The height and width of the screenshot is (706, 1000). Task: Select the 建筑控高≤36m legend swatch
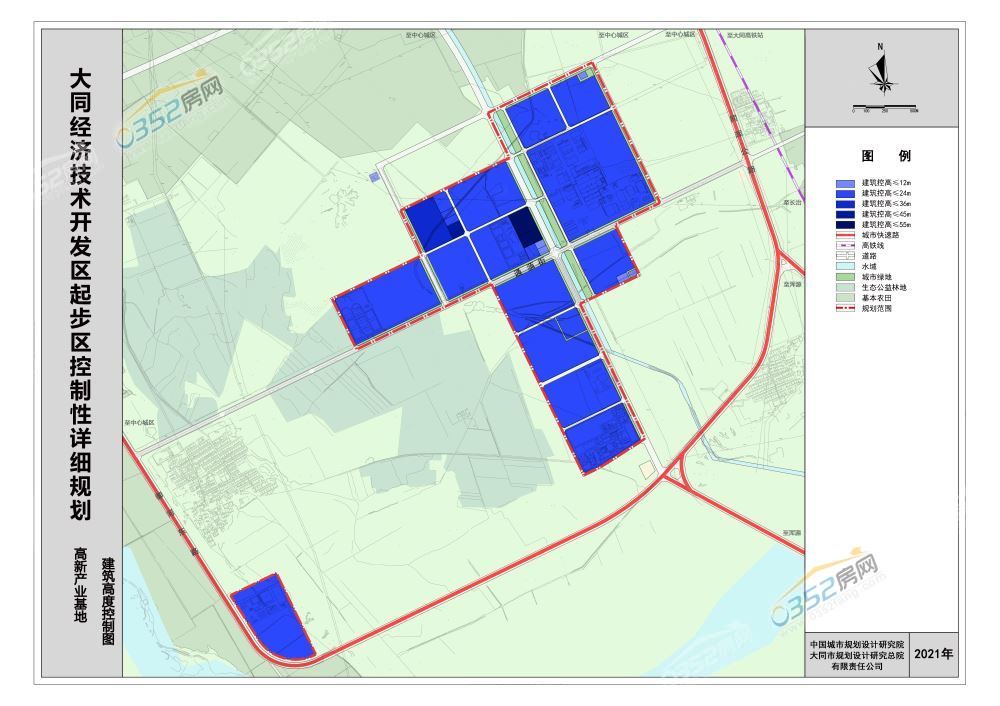click(x=845, y=204)
